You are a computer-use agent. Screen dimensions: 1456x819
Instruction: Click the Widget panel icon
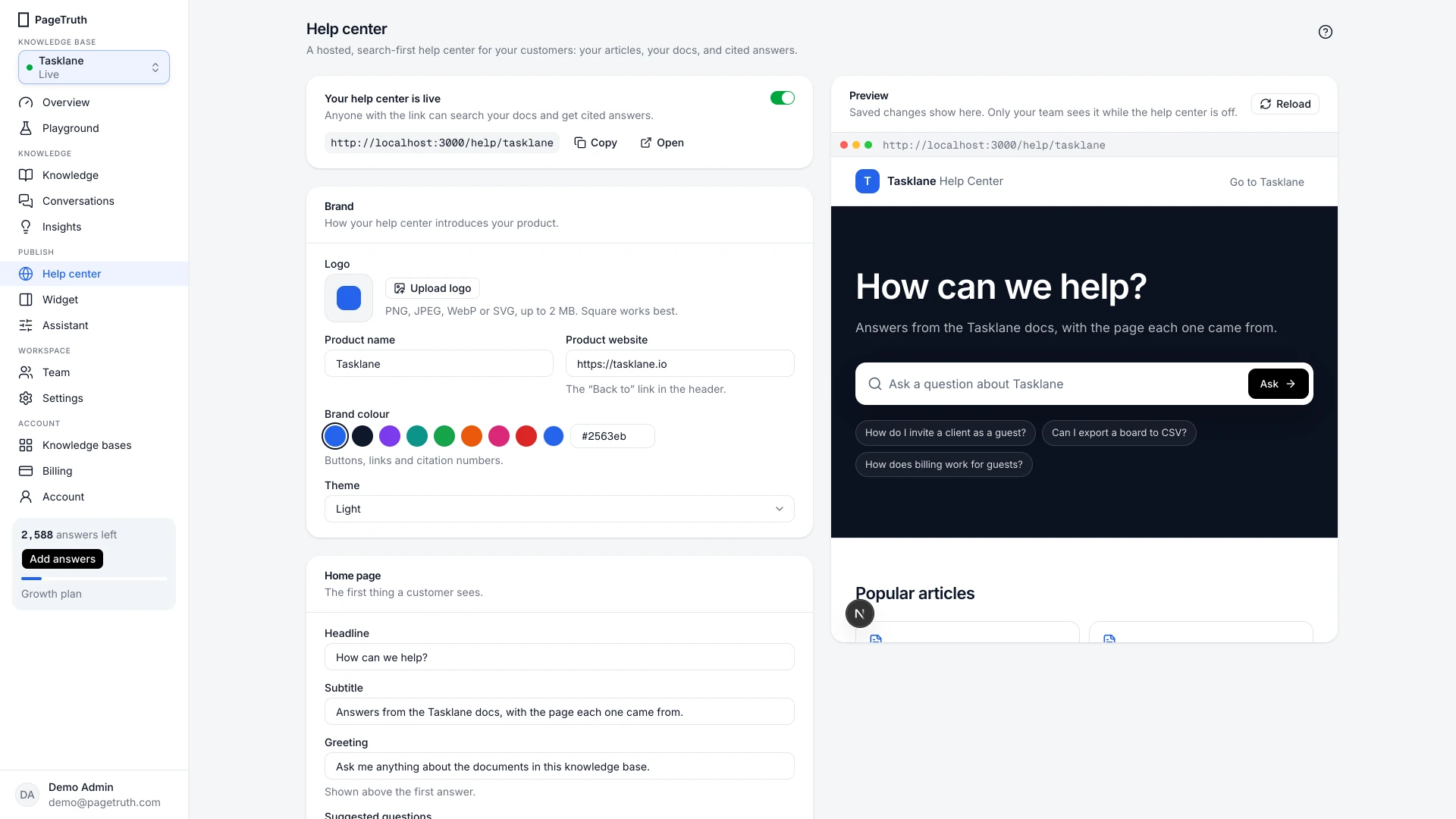tap(26, 300)
